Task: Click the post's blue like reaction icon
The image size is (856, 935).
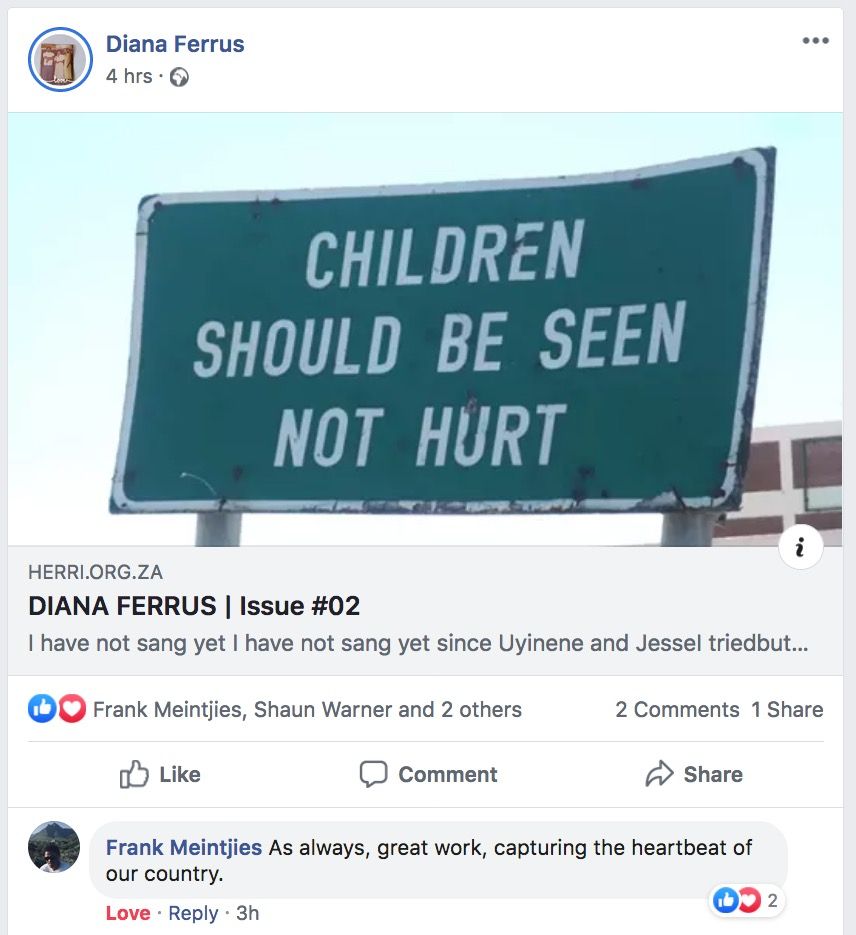Action: (42, 709)
